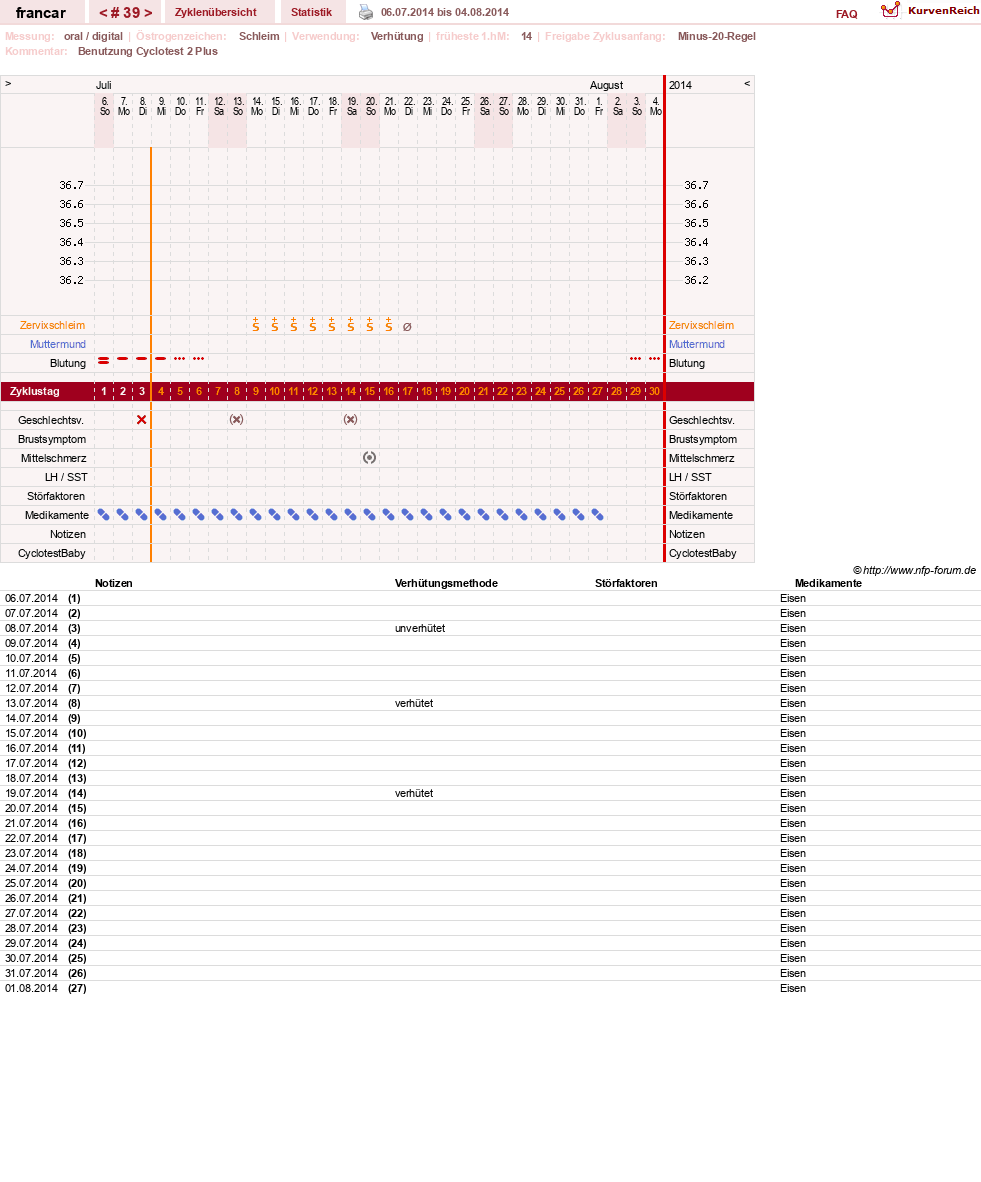This screenshot has width=981, height=1182.
Task: Collapse chart with right '<' arrow
Action: point(746,84)
